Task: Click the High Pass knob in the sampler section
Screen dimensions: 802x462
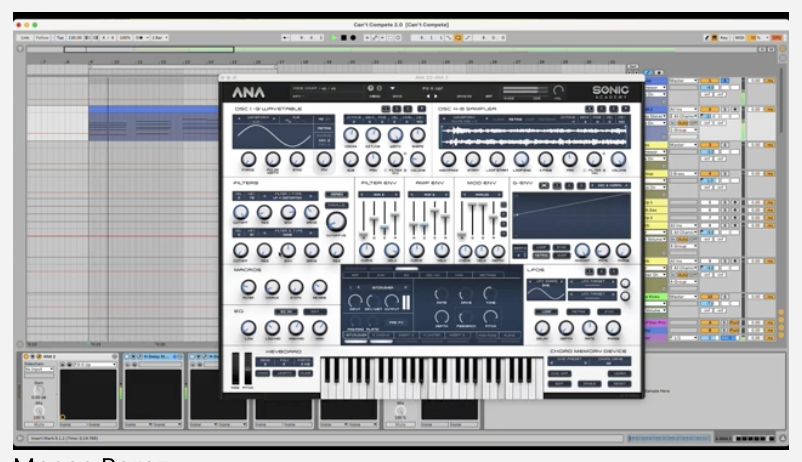Action: (x=448, y=159)
